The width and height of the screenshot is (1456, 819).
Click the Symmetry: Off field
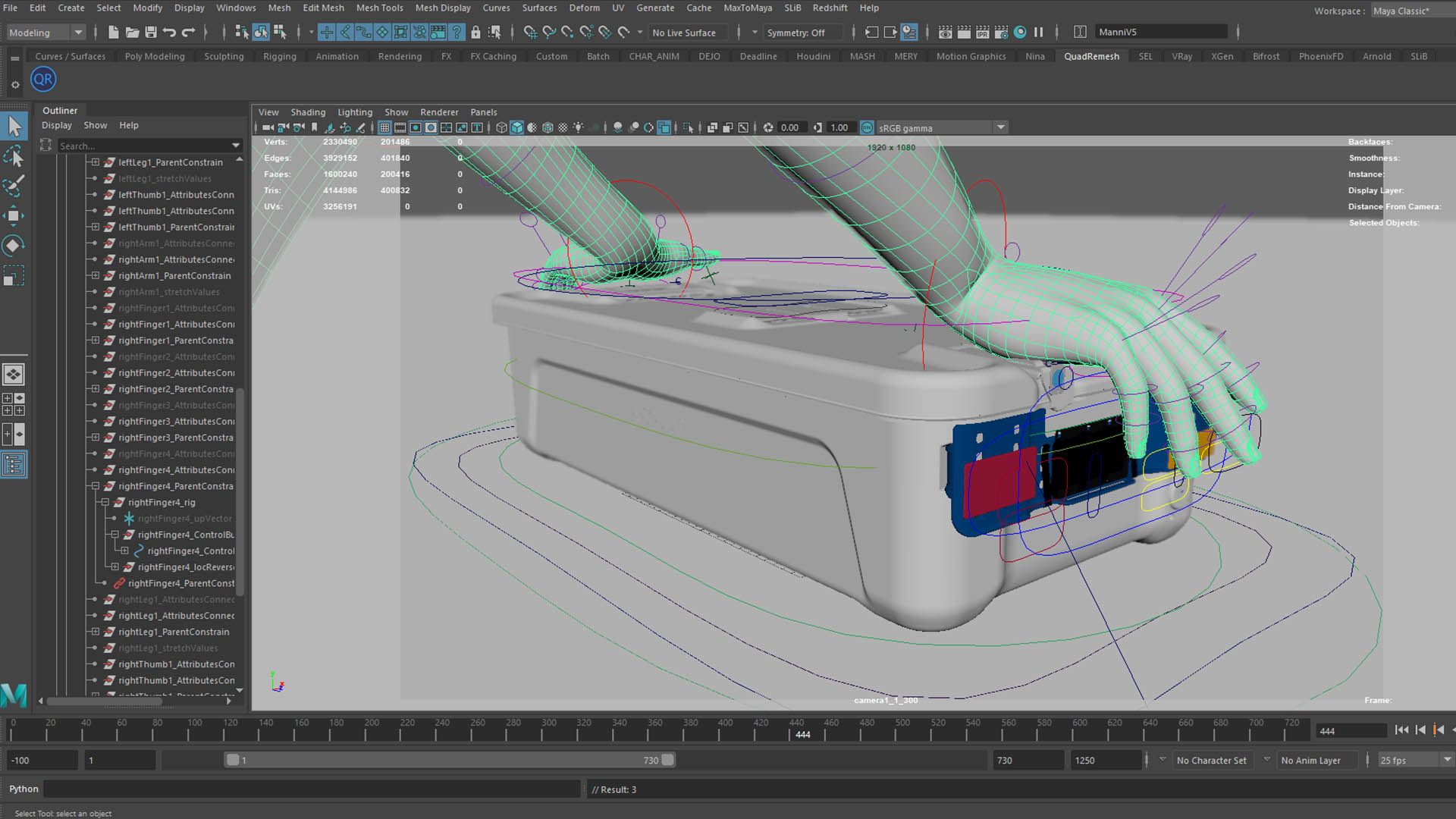click(x=796, y=33)
